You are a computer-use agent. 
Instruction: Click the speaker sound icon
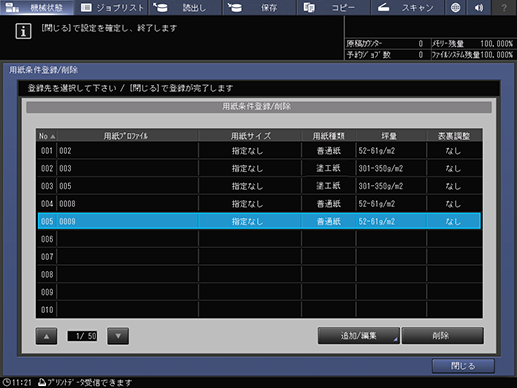tap(479, 7)
